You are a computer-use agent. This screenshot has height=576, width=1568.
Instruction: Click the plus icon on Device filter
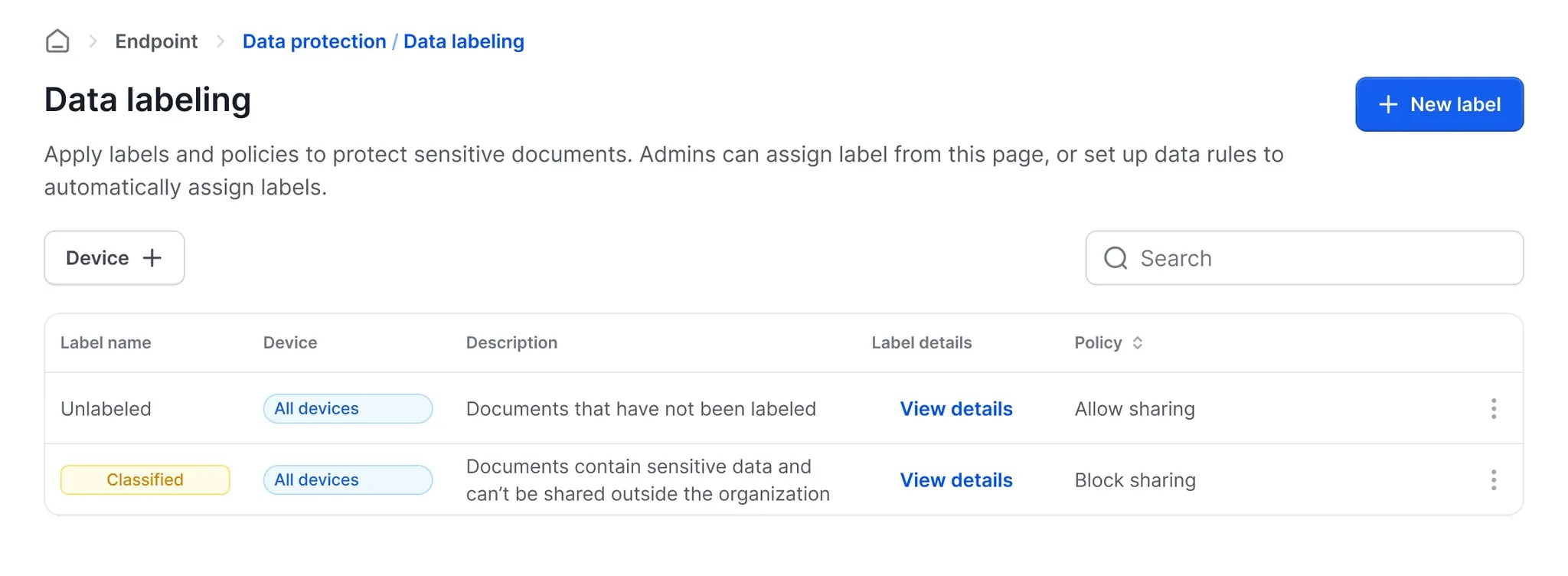pos(152,258)
